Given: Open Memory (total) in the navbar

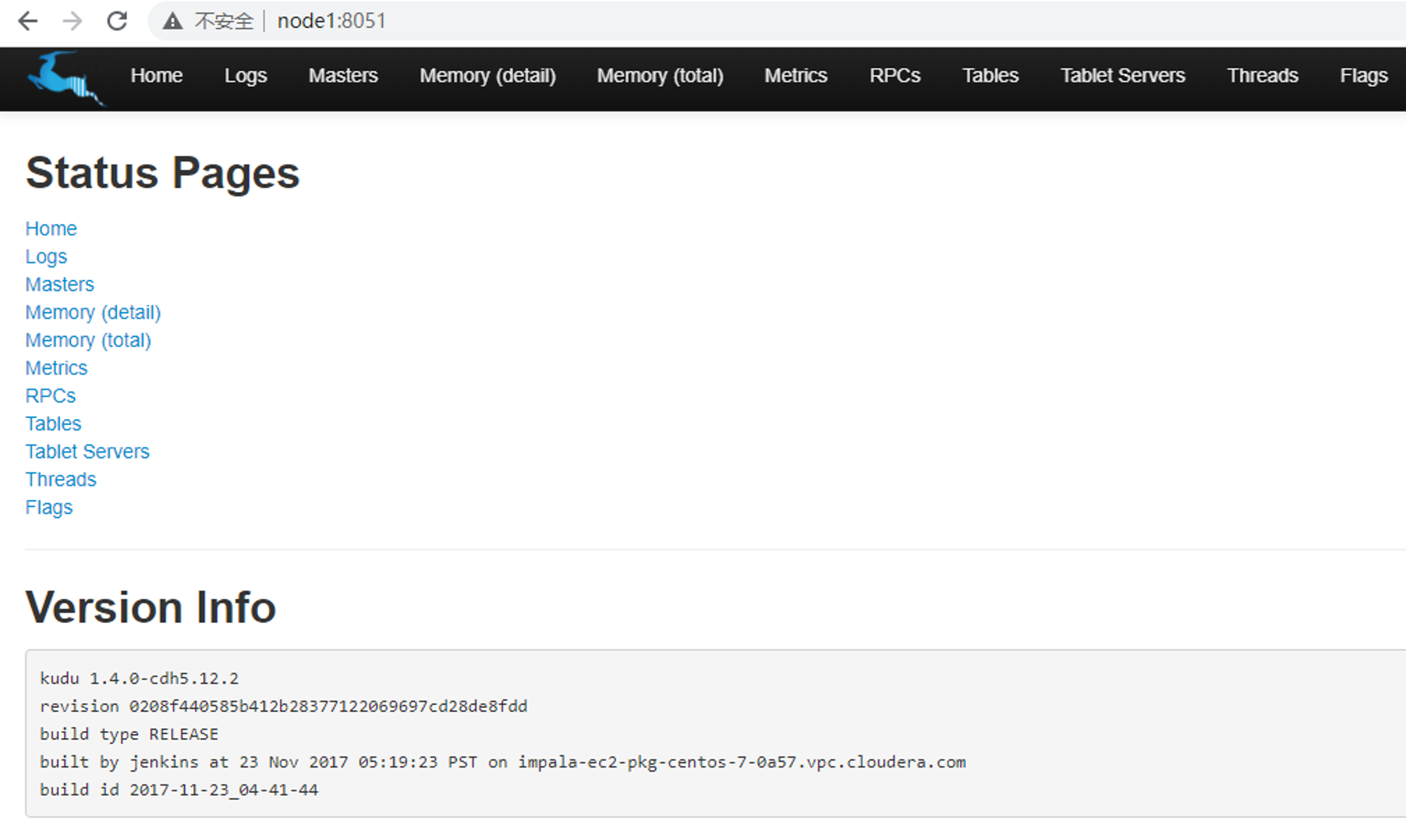Looking at the screenshot, I should click(x=660, y=75).
